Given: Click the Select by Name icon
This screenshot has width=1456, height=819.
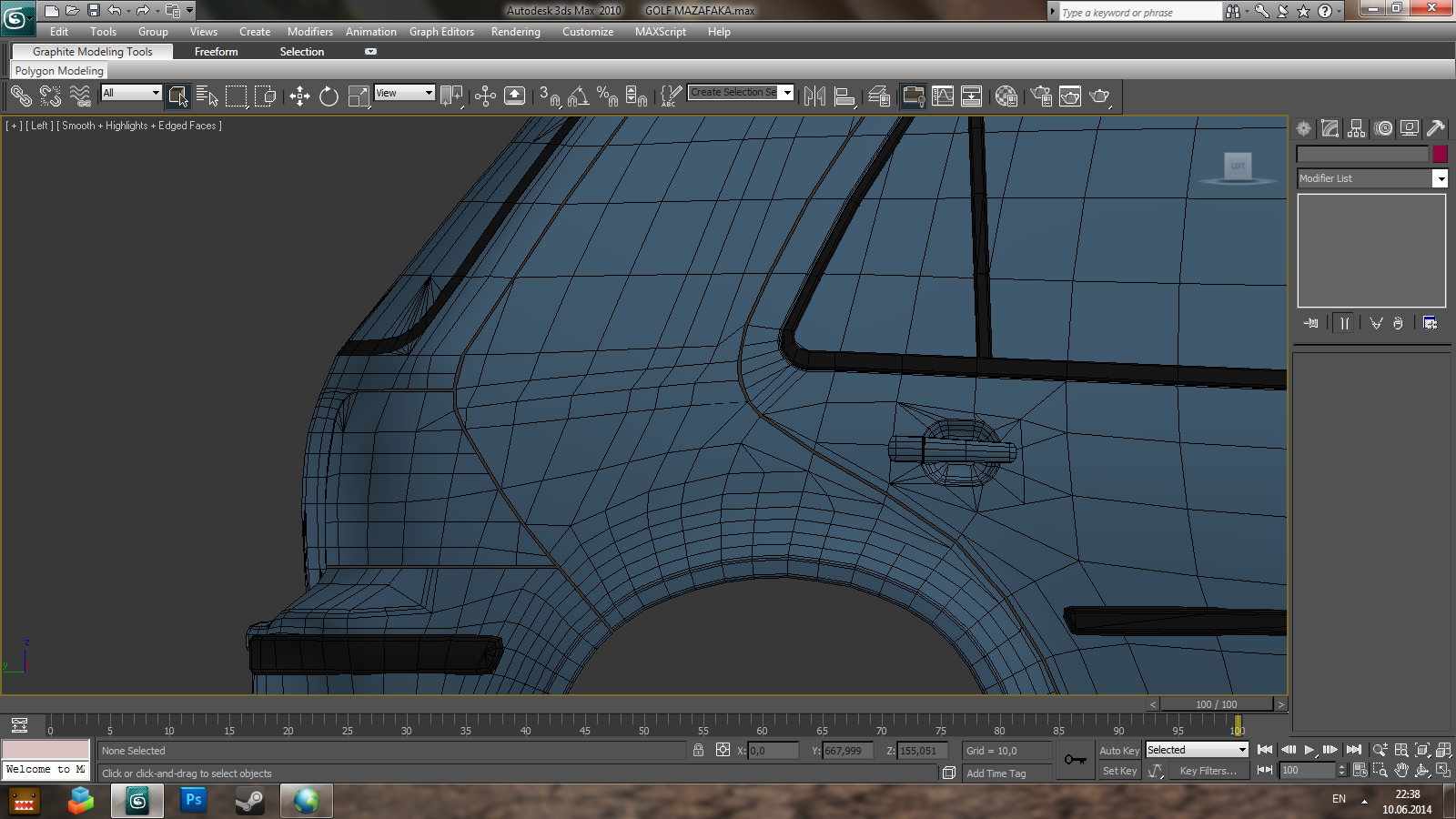Looking at the screenshot, I should tap(207, 96).
